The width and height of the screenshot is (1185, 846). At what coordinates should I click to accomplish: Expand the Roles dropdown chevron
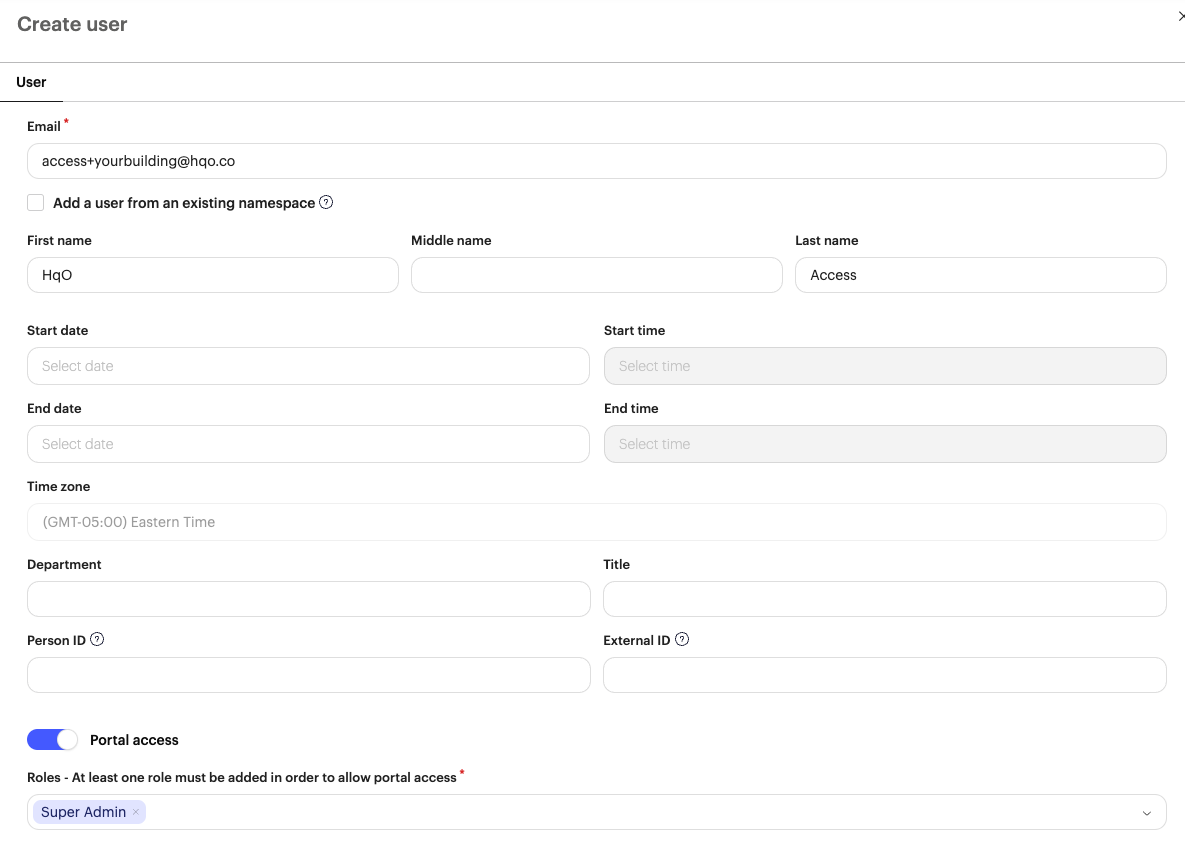point(1146,813)
